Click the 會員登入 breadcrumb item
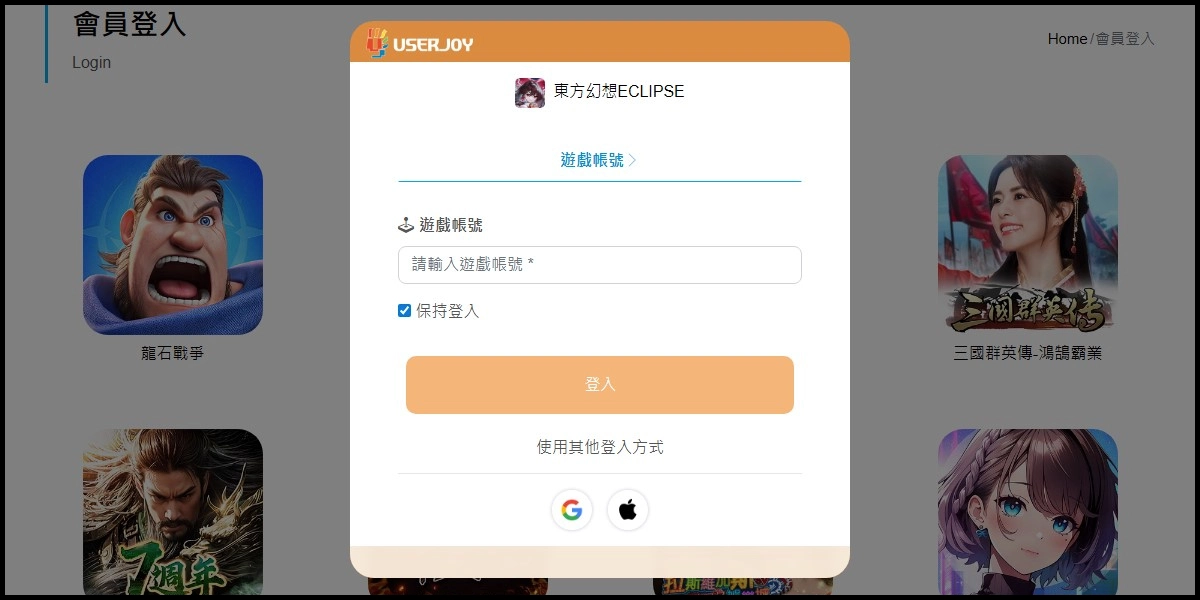 point(1125,39)
